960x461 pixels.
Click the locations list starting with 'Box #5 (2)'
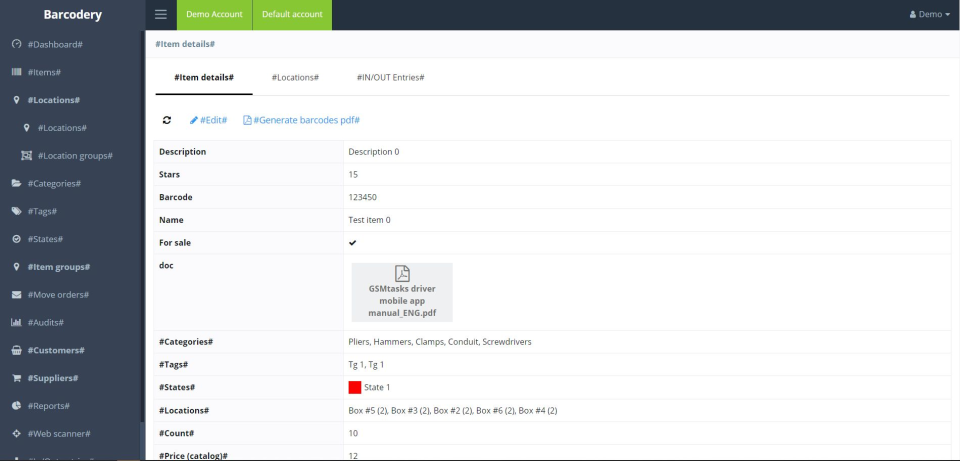pos(452,411)
